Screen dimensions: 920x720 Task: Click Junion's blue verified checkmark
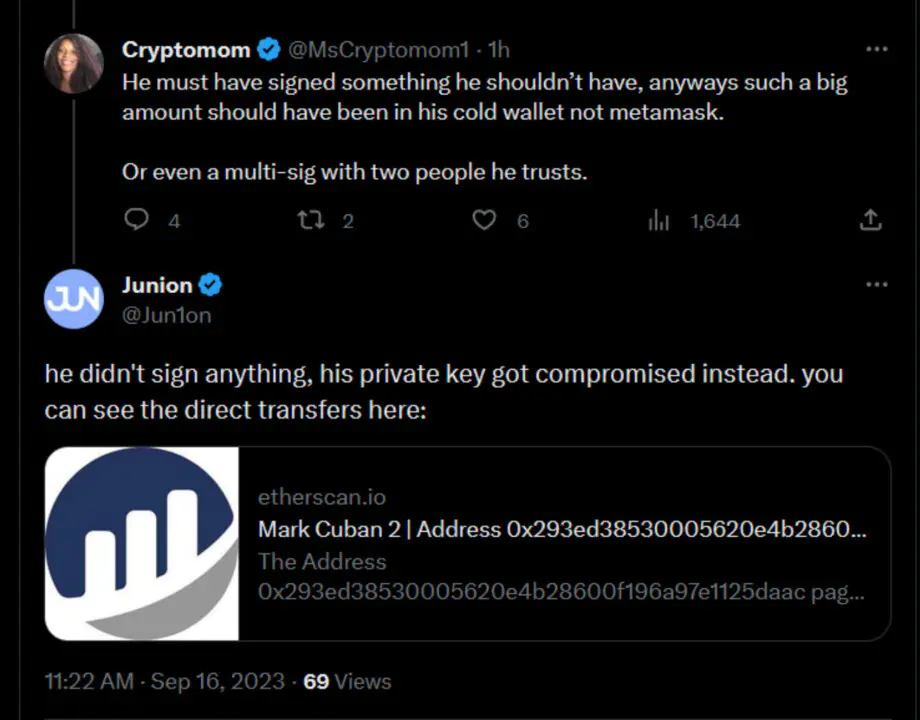(x=210, y=285)
